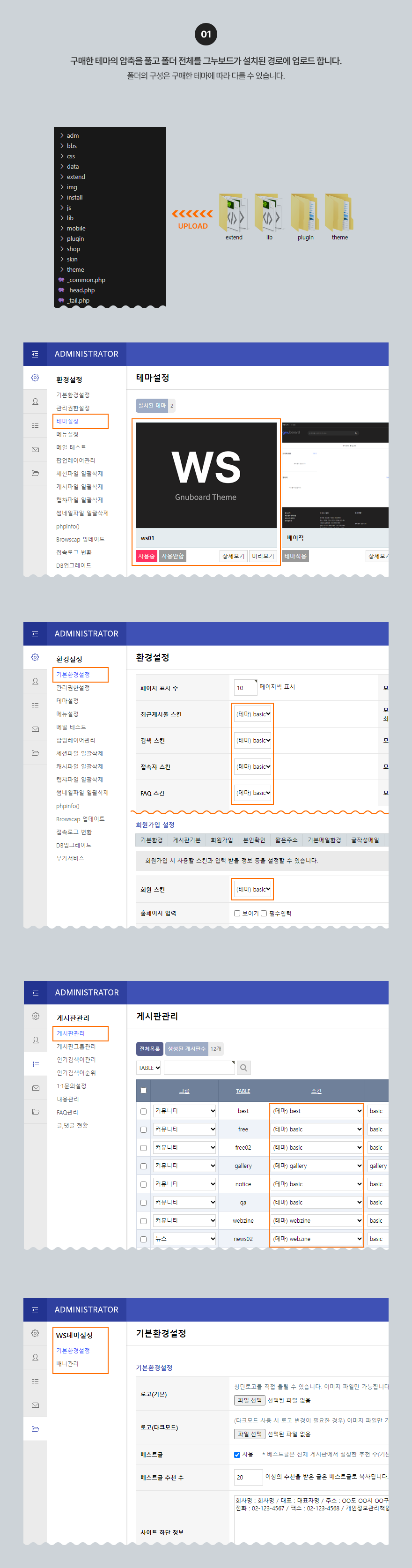
Task: Click the user icon in 환경설정 panel sidebar
Action: pyautogui.click(x=35, y=681)
